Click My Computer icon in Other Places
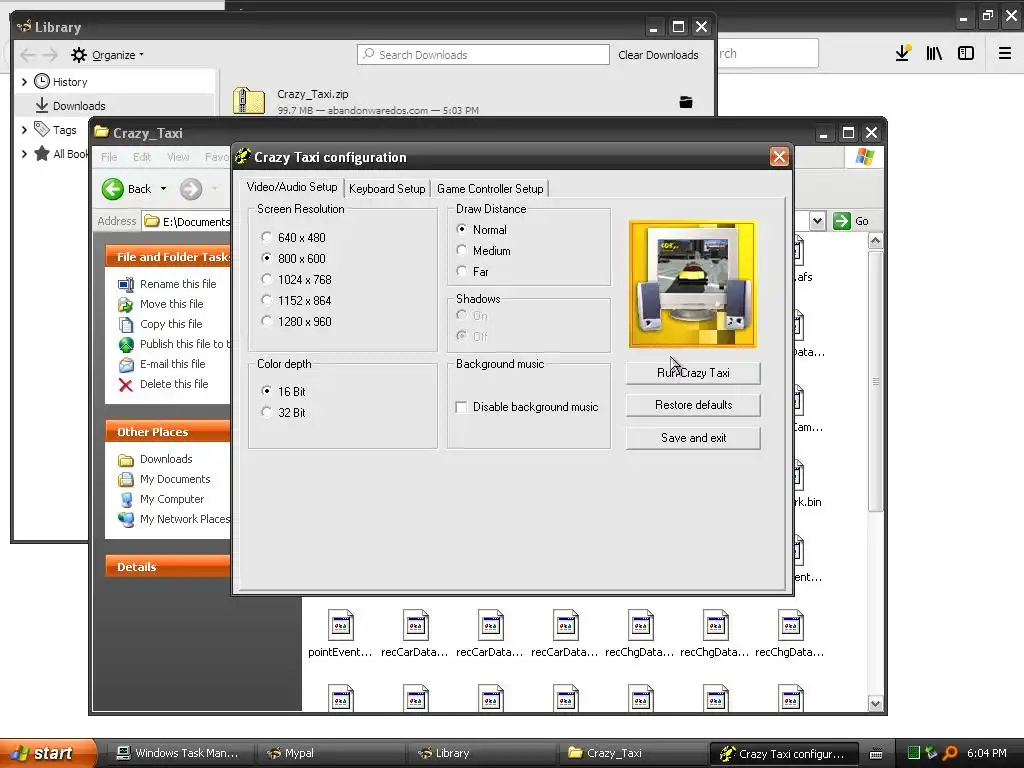The height and width of the screenshot is (768, 1024). [x=126, y=500]
